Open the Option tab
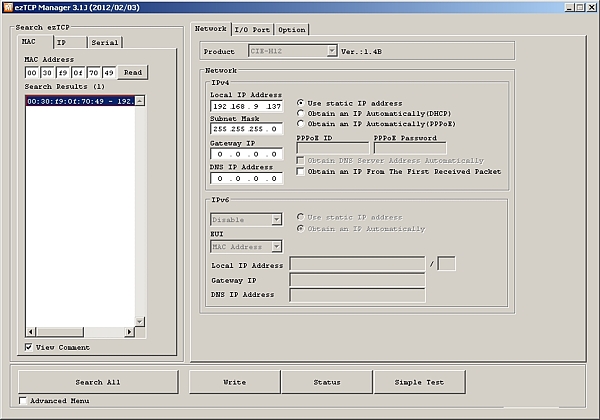 point(292,30)
